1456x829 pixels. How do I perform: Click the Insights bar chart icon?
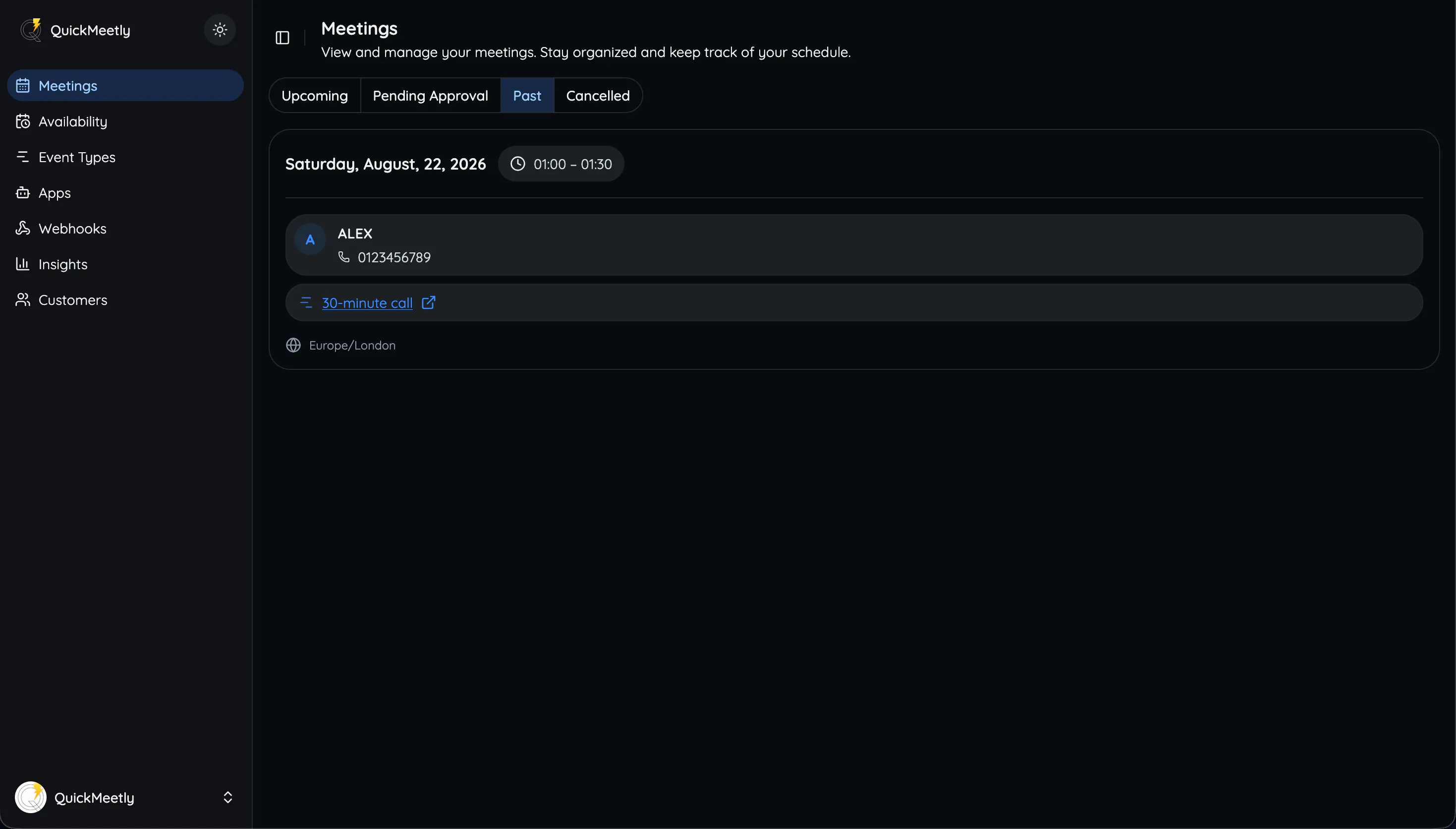23,264
